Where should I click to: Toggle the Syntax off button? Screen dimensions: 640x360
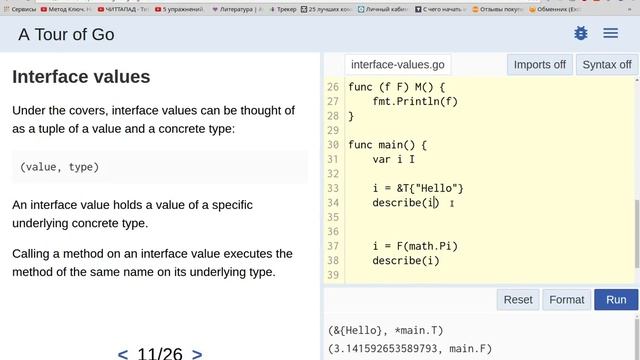[x=607, y=64]
